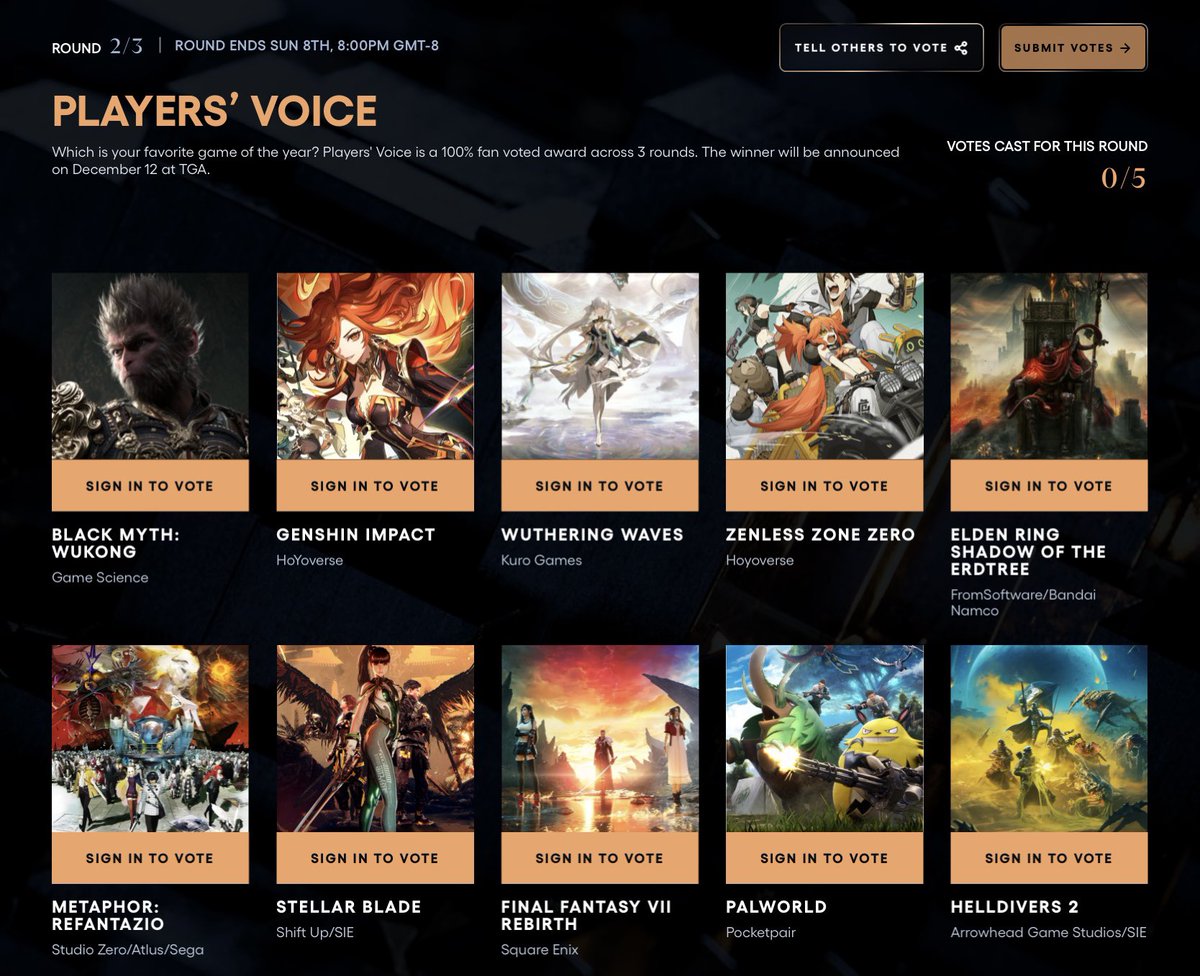This screenshot has width=1200, height=976.
Task: Click the Arrowhead Game Studios/SIE label
Action: click(x=1049, y=932)
